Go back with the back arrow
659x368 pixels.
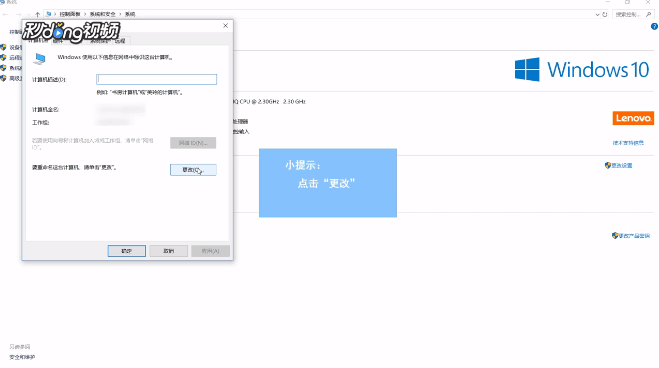[x=5, y=14]
